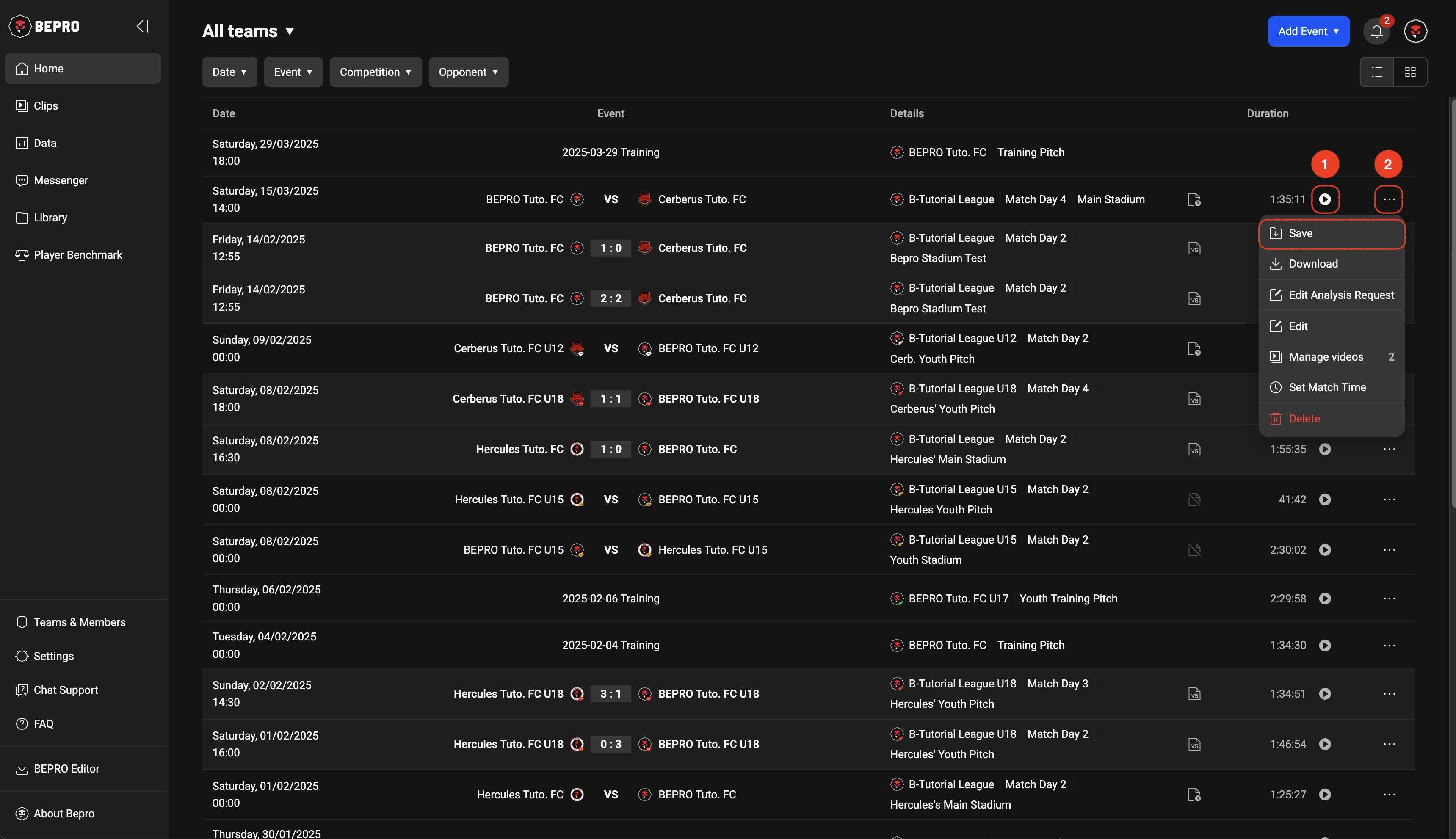The height and width of the screenshot is (839, 1456).
Task: Click the Add Event button
Action: coord(1308,31)
